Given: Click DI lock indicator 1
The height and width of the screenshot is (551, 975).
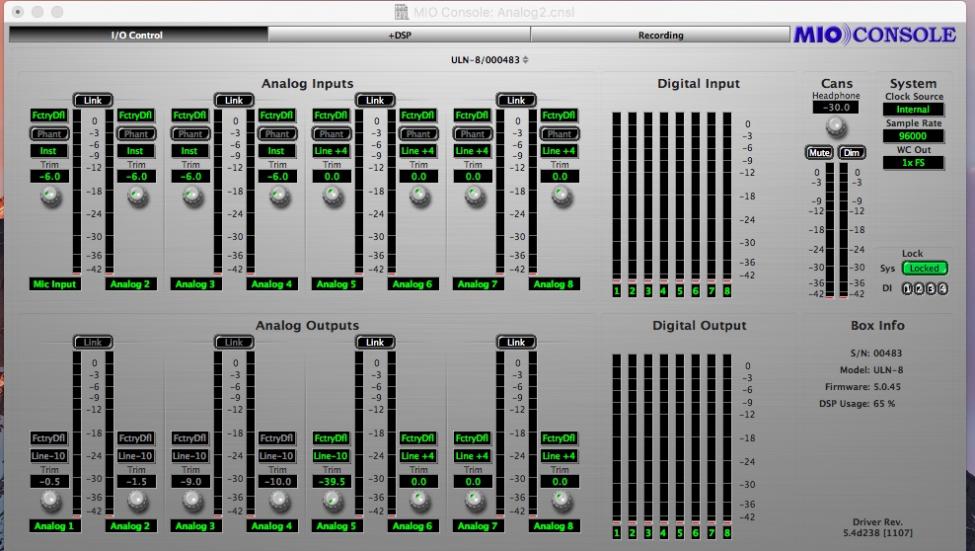Looking at the screenshot, I should [x=907, y=289].
